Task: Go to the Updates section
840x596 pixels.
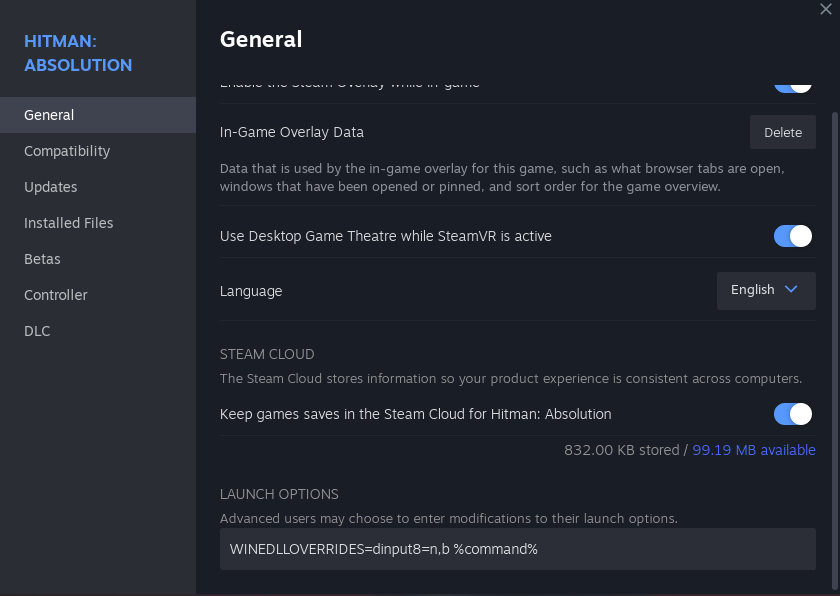Action: (51, 187)
